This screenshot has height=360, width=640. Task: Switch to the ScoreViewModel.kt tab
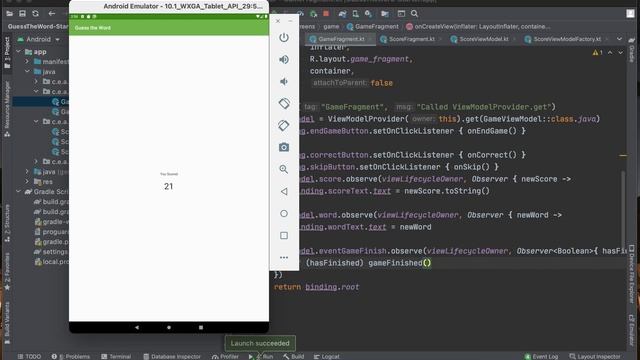484,39
